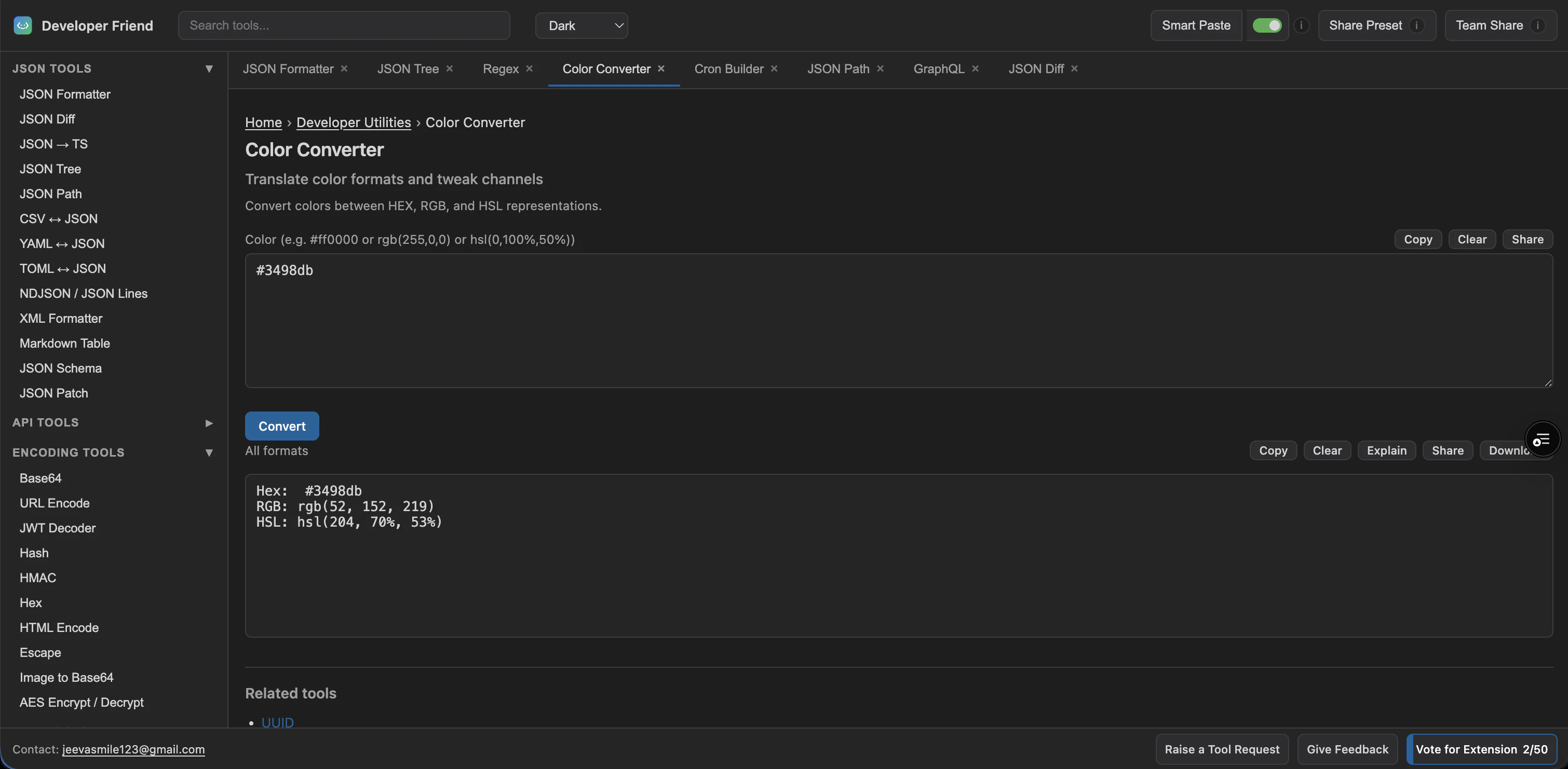
Task: Click the Developer Friend logo icon
Action: [22, 25]
